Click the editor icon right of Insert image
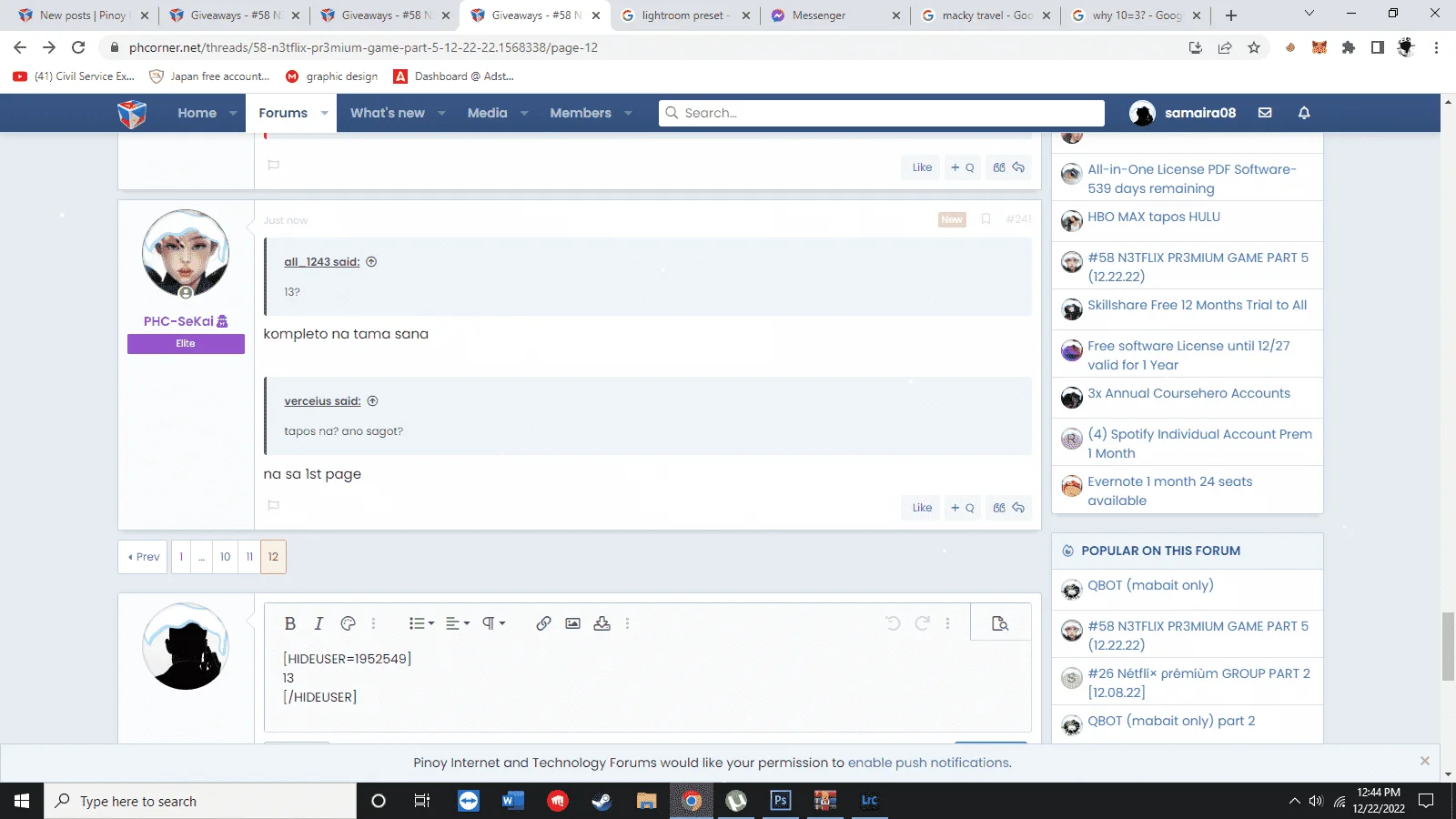This screenshot has height=819, width=1456. click(x=602, y=623)
